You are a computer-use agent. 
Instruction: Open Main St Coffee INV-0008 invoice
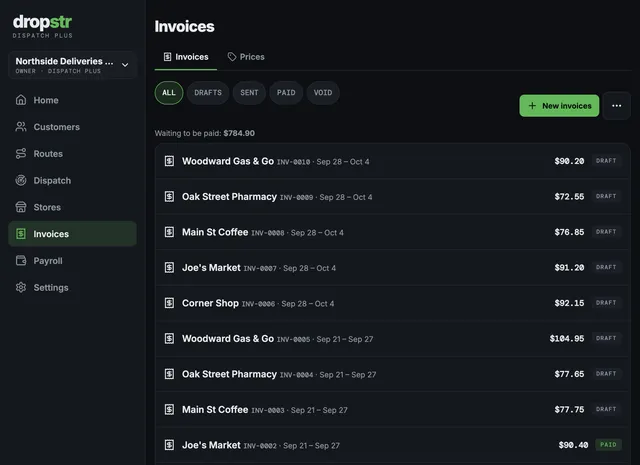tap(393, 232)
